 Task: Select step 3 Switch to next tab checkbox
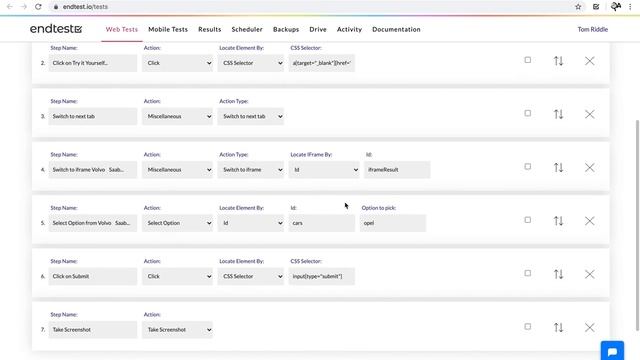(527, 113)
